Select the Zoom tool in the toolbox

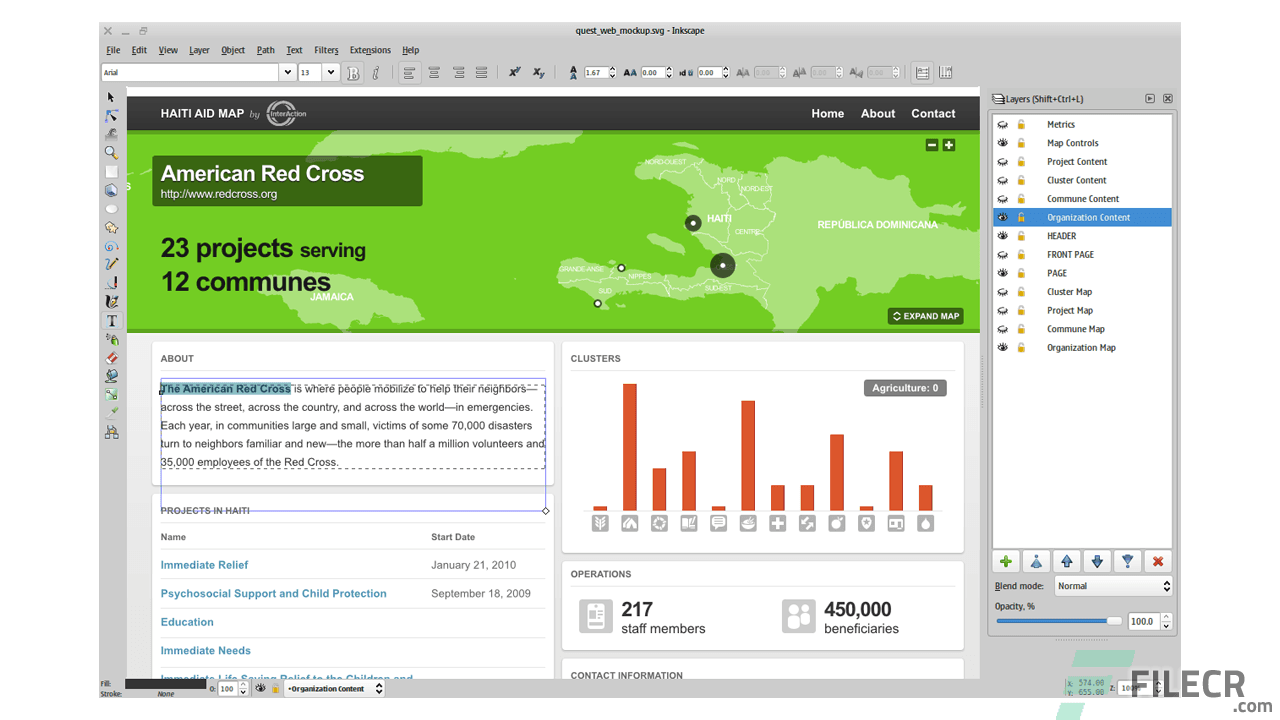click(112, 152)
